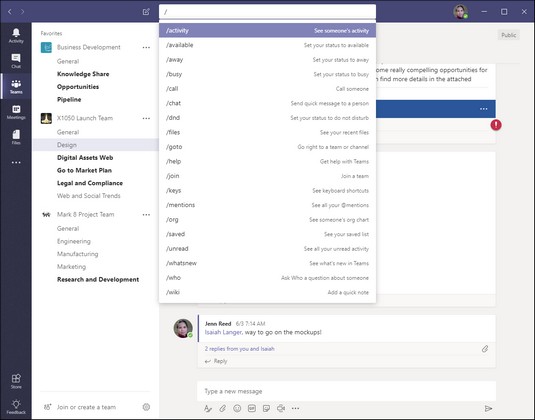Select the /org command

coord(268,220)
